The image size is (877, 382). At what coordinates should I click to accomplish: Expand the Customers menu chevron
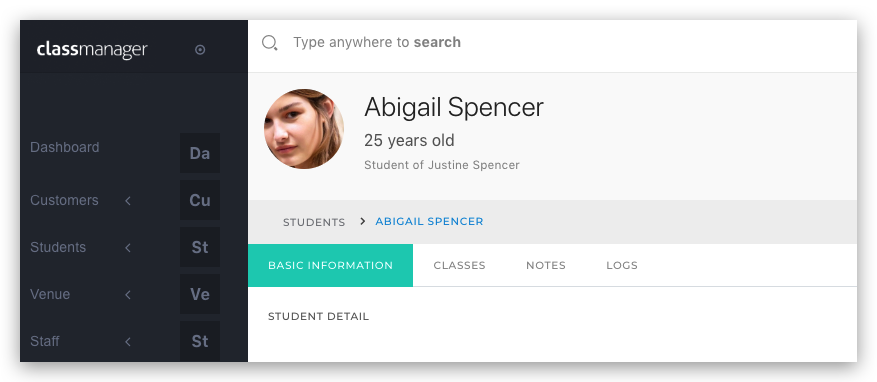(x=128, y=200)
